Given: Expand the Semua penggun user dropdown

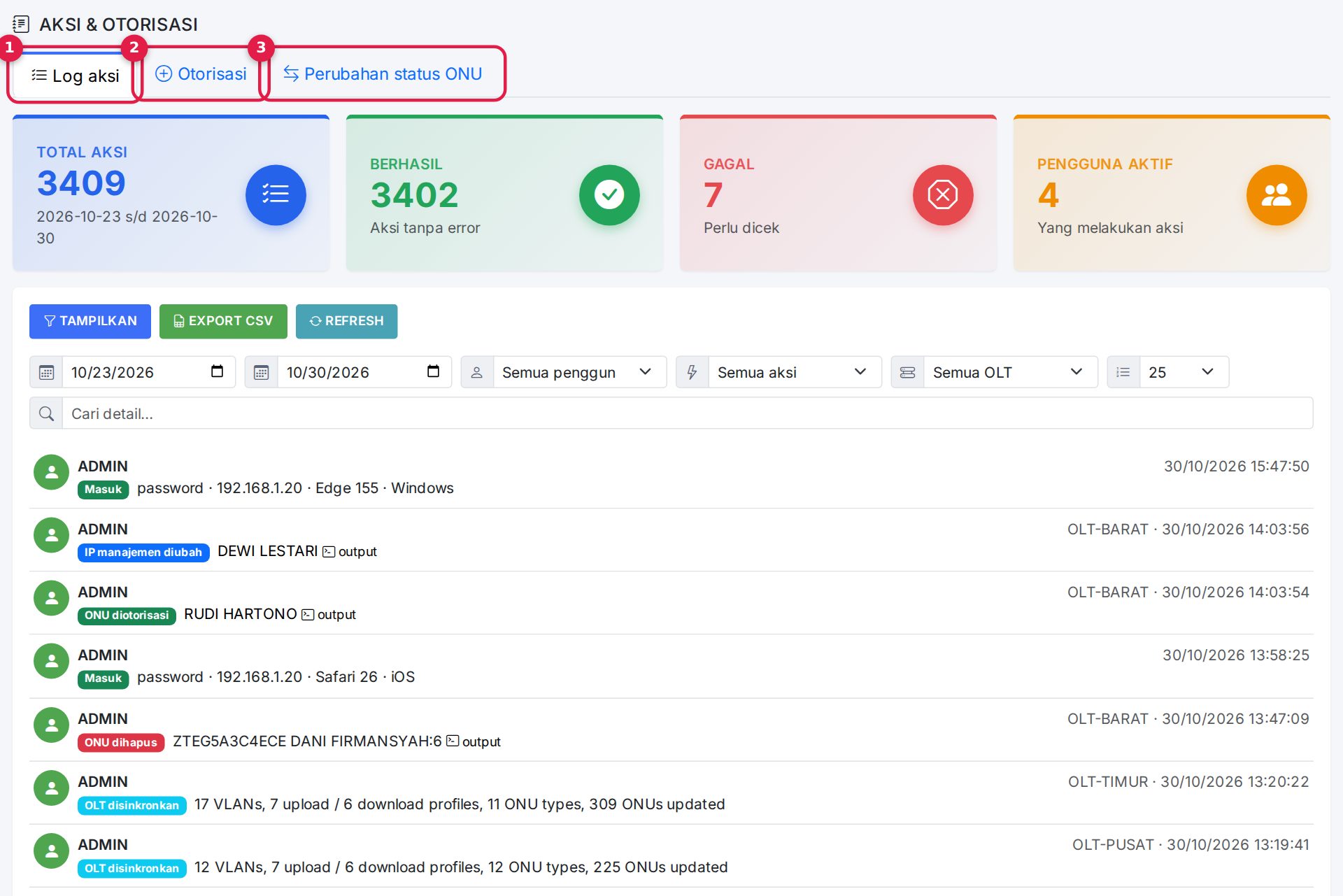Looking at the screenshot, I should pyautogui.click(x=580, y=372).
